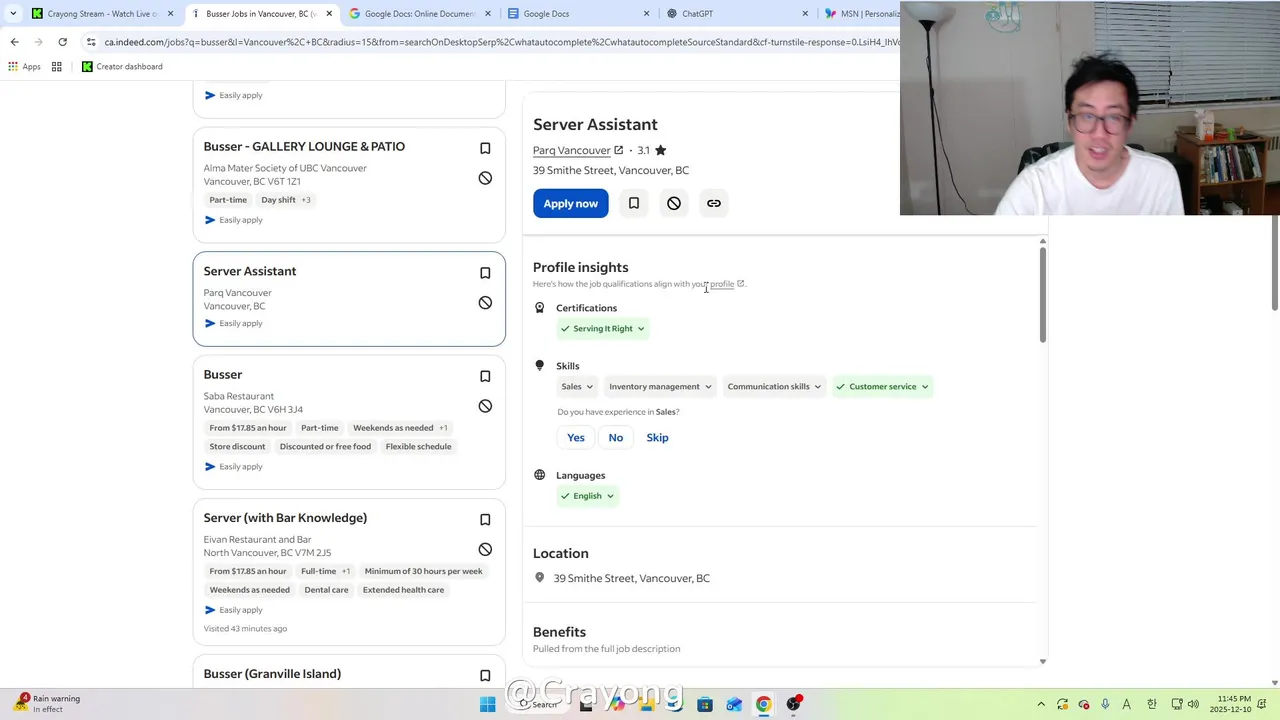Image resolution: width=1280 pixels, height=720 pixels.
Task: Open the OBS icon in taskbar
Action: click(x=793, y=704)
